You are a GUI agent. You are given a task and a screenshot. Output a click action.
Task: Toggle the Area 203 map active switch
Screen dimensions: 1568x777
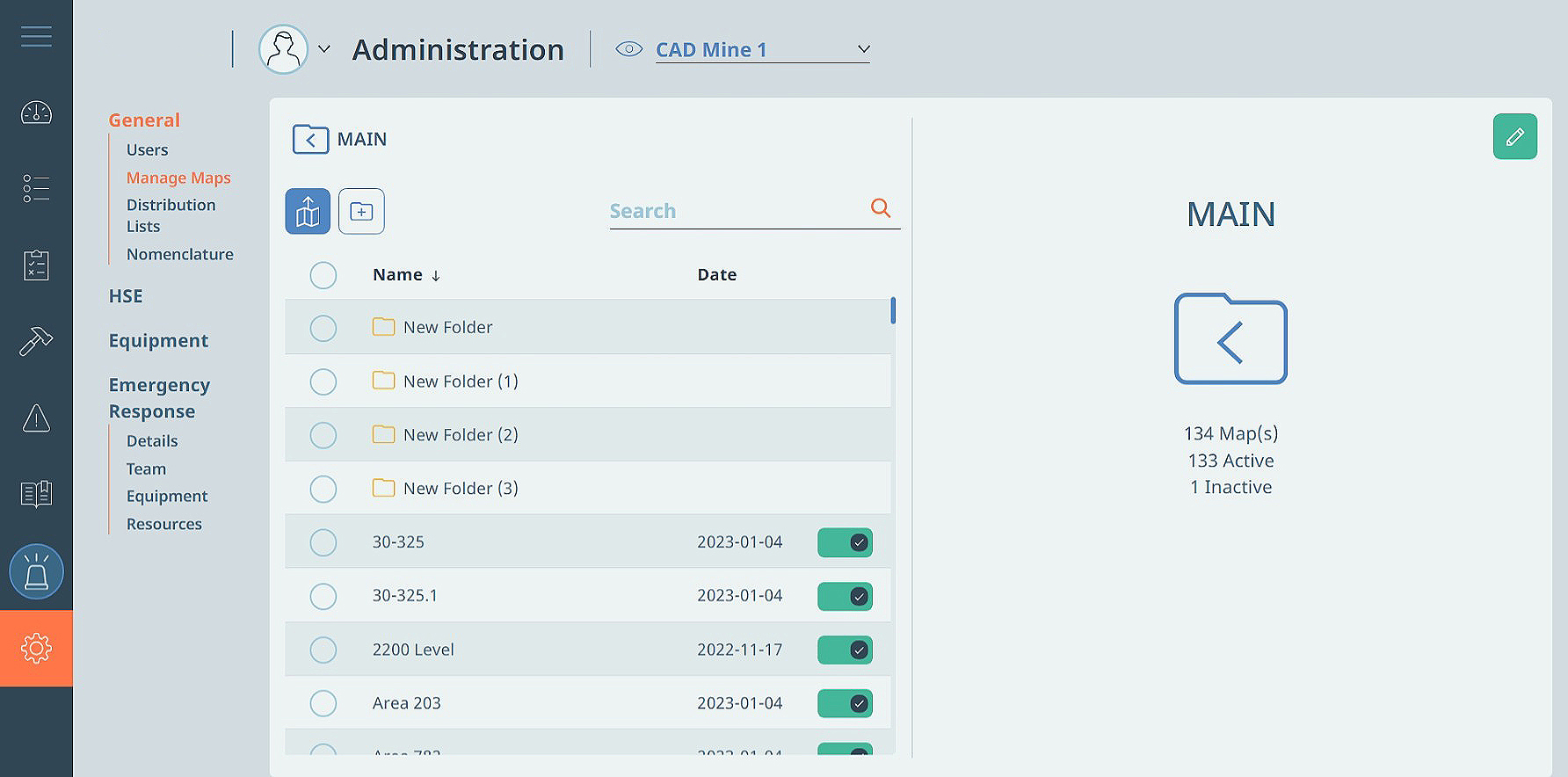click(x=845, y=703)
